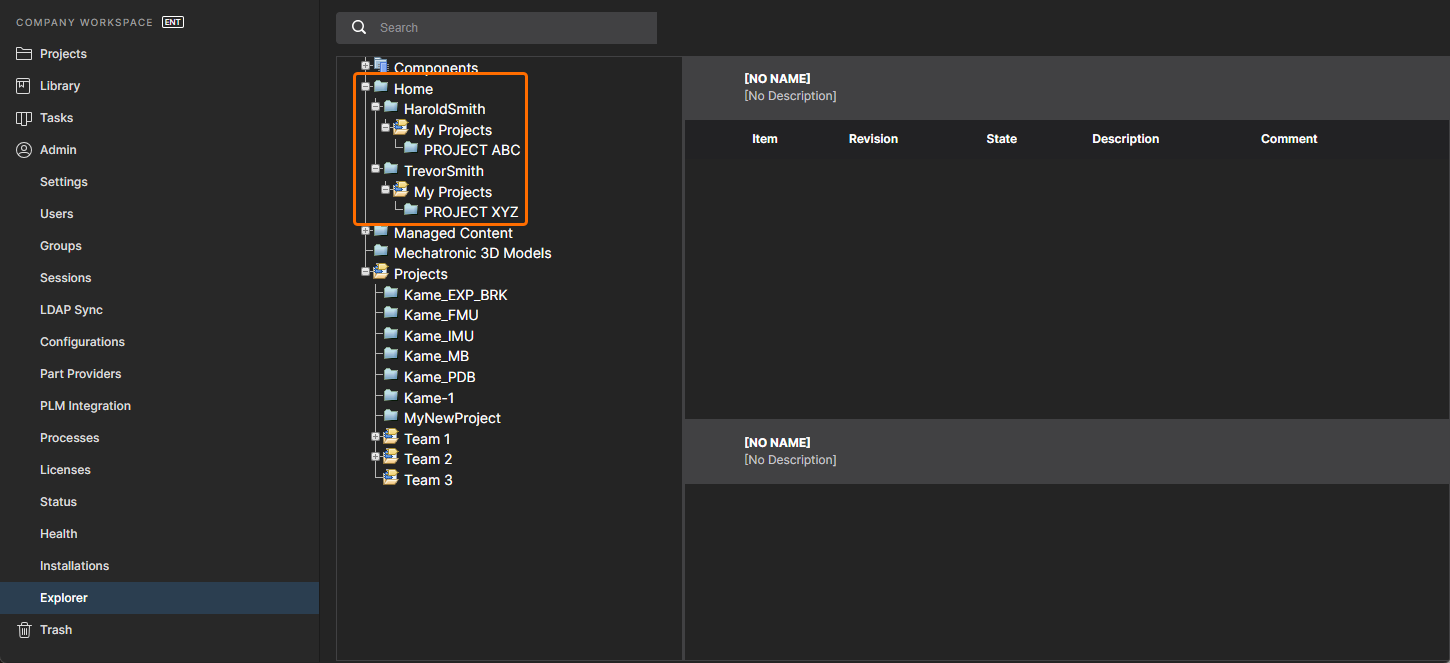Click the Tasks icon in sidebar
The height and width of the screenshot is (663, 1450).
coord(24,118)
